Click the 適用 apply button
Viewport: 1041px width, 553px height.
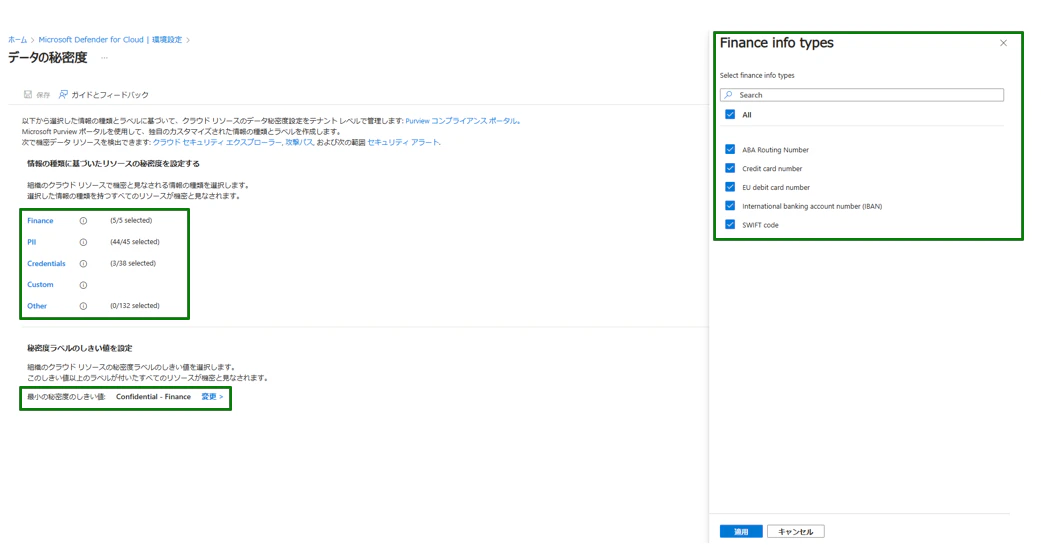[x=741, y=532]
